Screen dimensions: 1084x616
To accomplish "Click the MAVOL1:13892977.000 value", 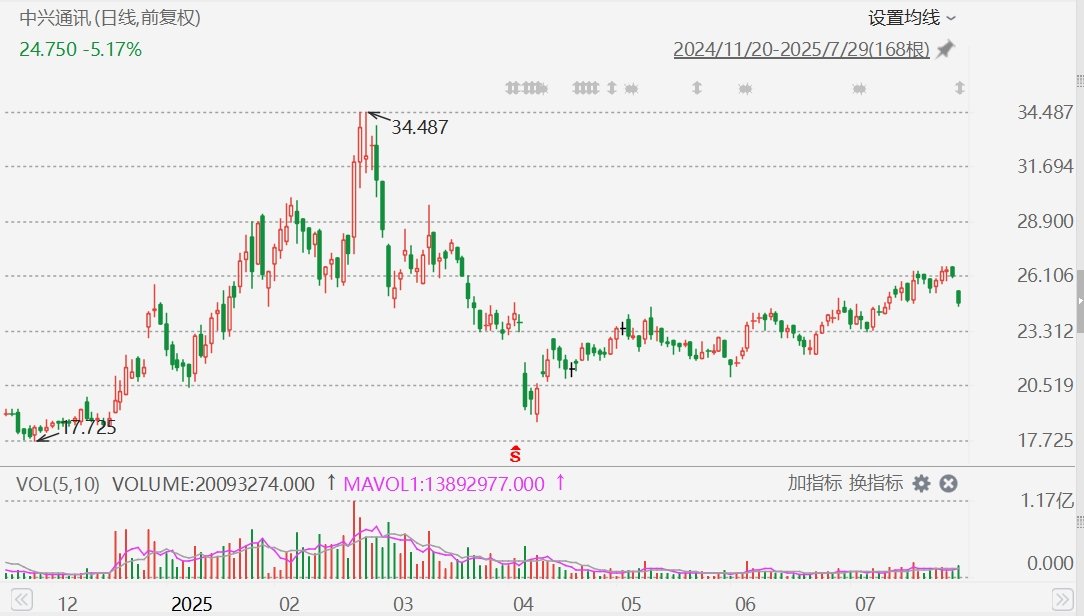I will tap(444, 484).
